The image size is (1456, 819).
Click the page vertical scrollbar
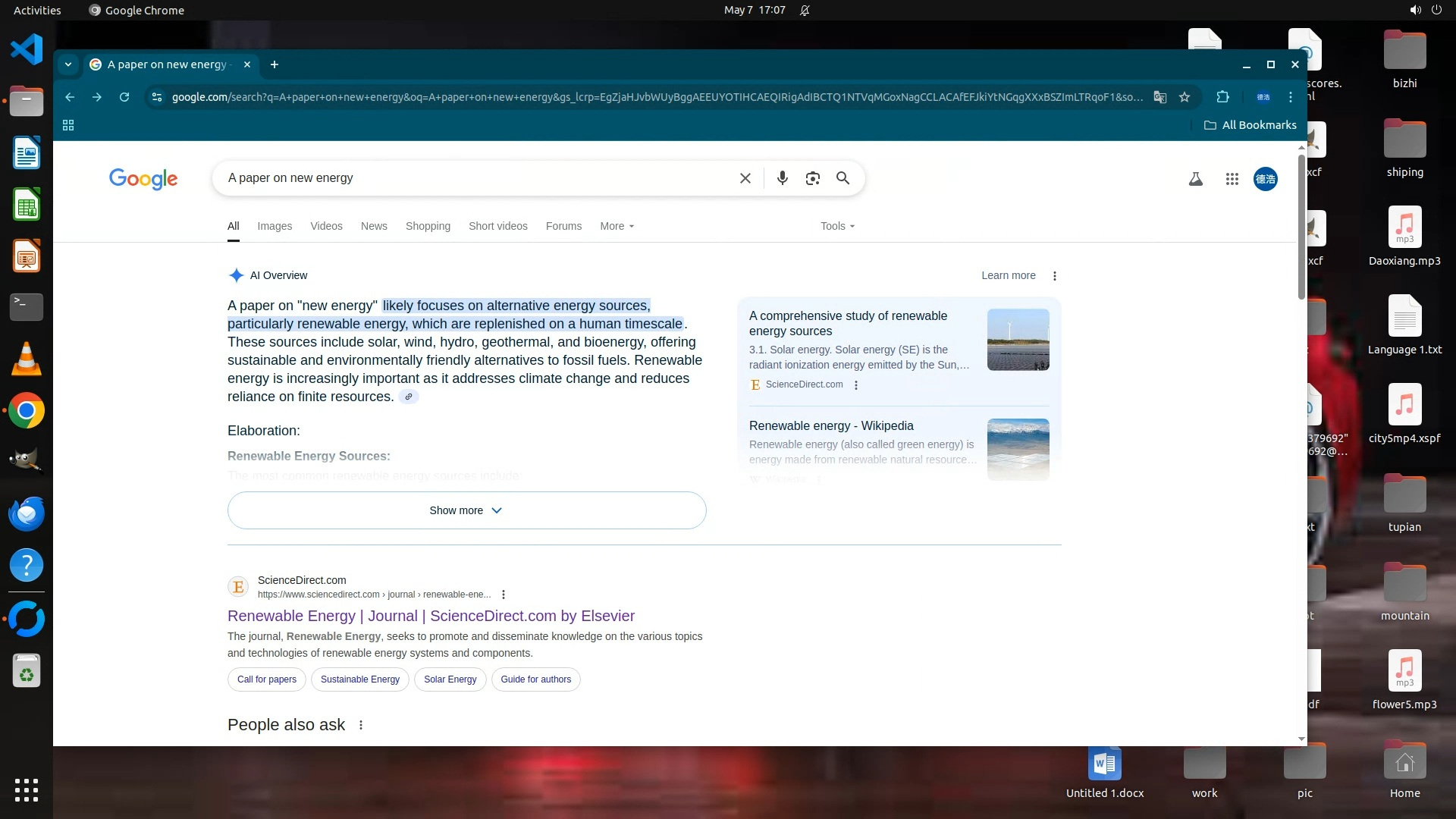point(1301,227)
